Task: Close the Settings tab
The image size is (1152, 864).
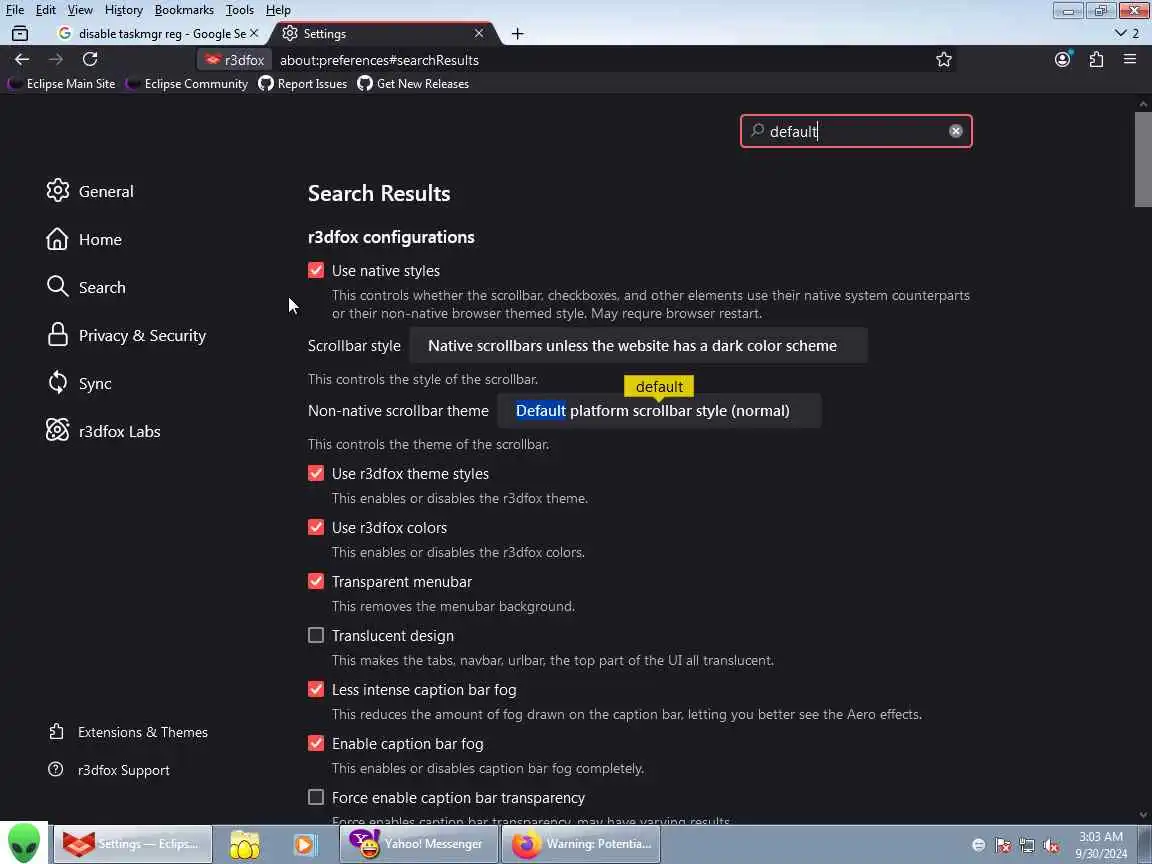Action: coord(479,33)
